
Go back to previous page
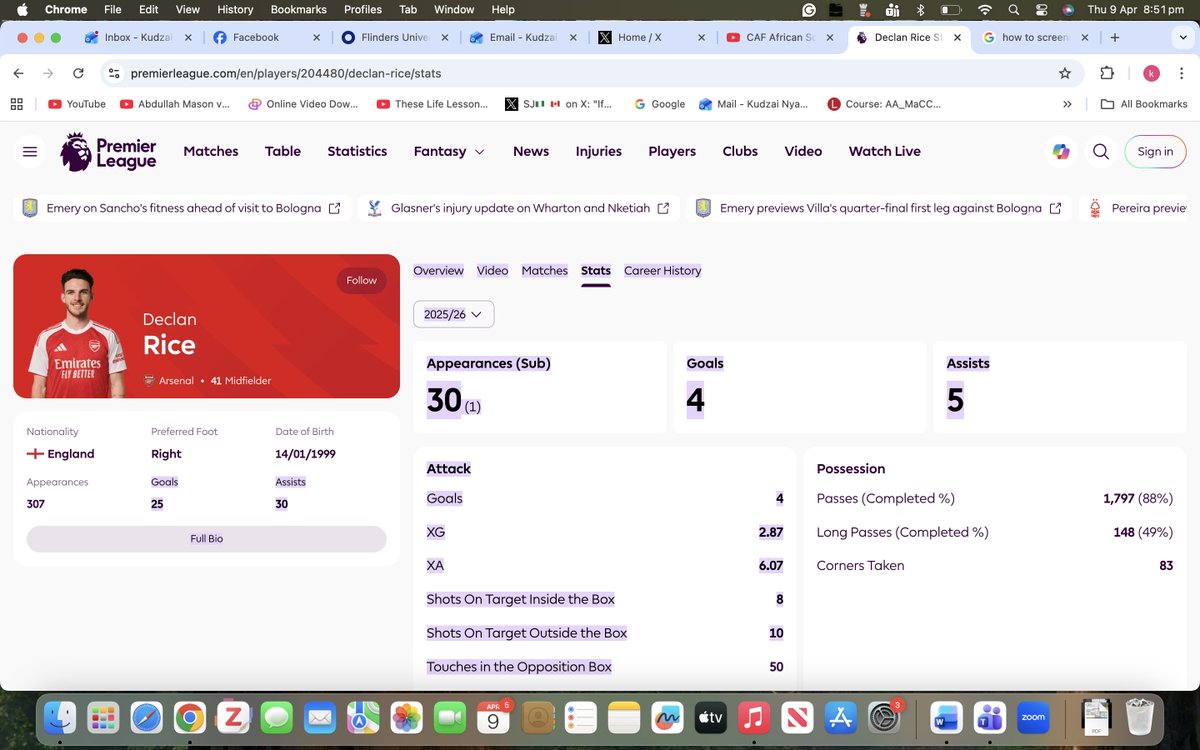click(18, 73)
